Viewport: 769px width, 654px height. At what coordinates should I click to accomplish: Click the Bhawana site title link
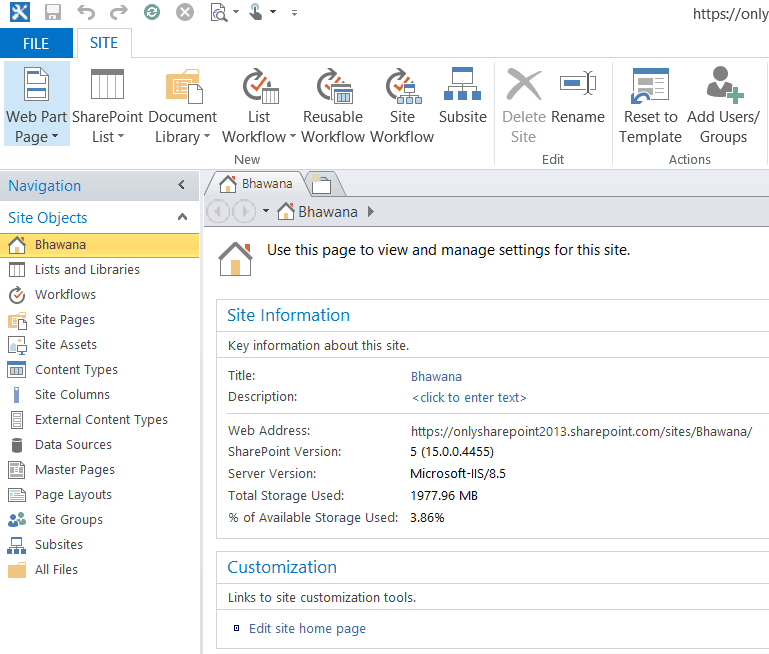(436, 377)
